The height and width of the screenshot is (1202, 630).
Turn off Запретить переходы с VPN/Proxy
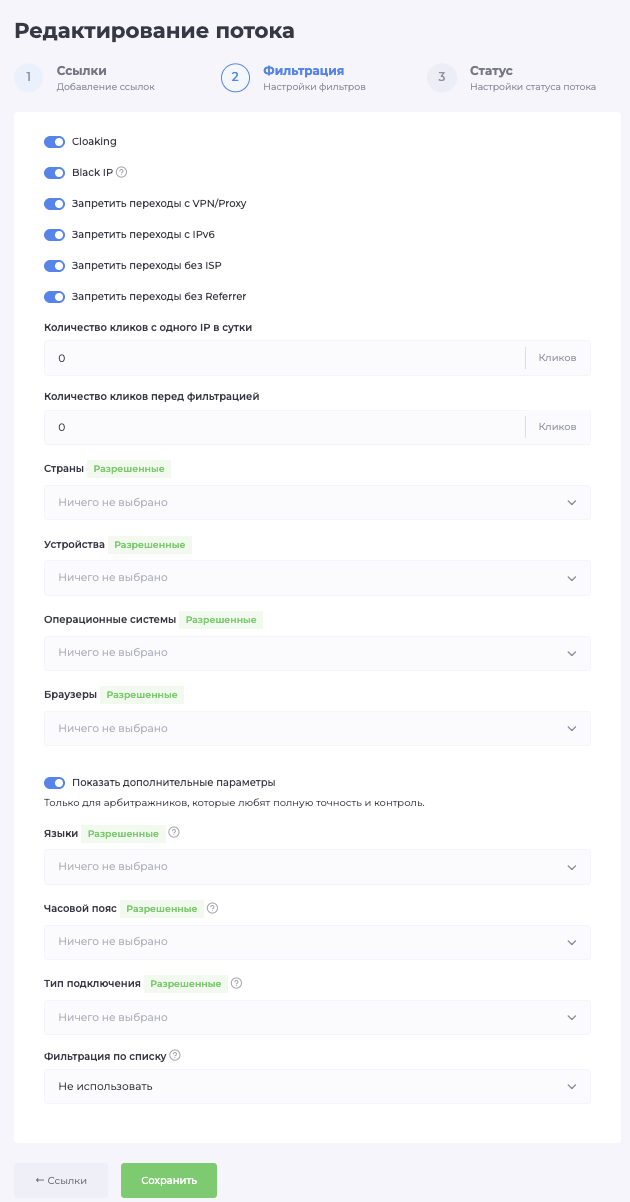[54, 203]
